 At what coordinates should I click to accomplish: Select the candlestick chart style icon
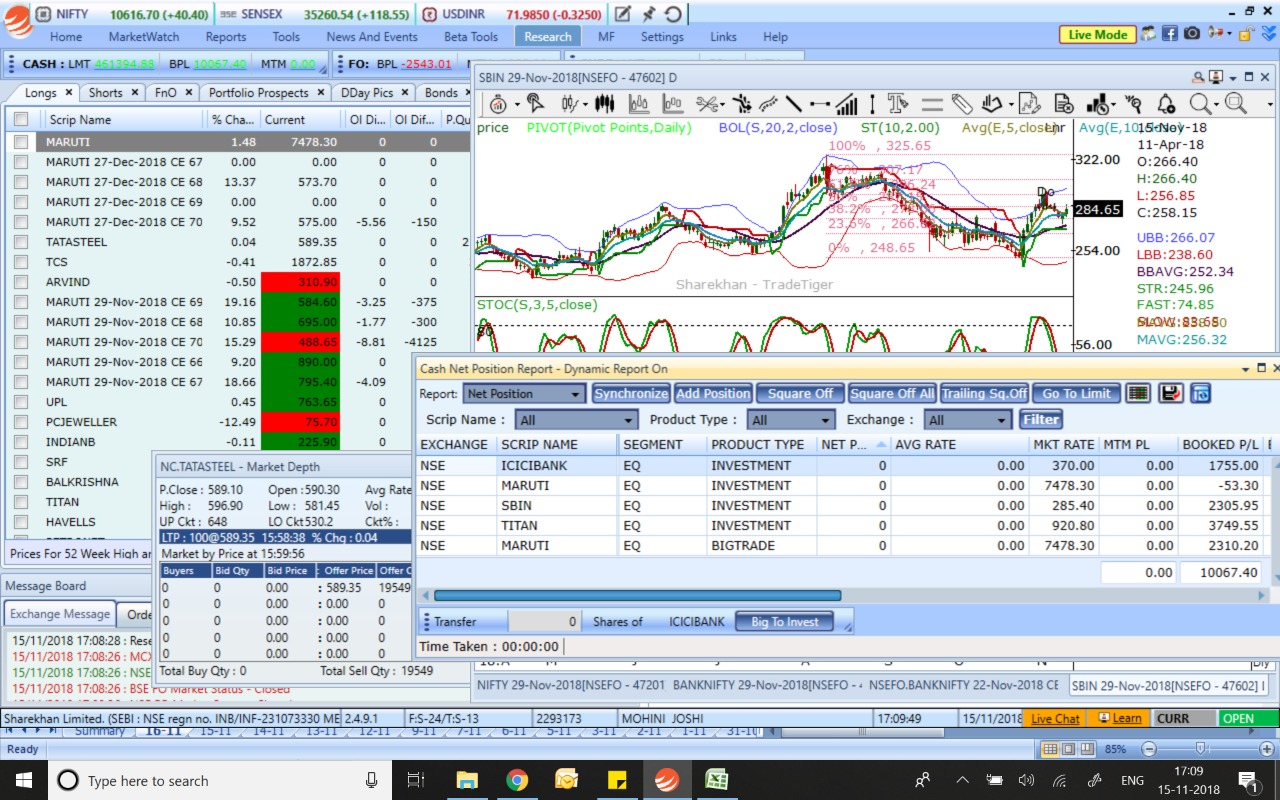[x=603, y=103]
